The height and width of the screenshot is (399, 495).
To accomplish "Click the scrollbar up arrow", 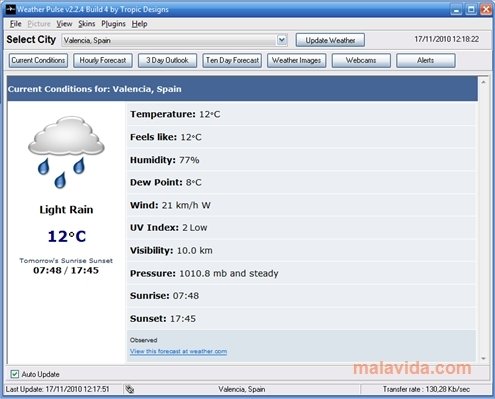I will (483, 82).
